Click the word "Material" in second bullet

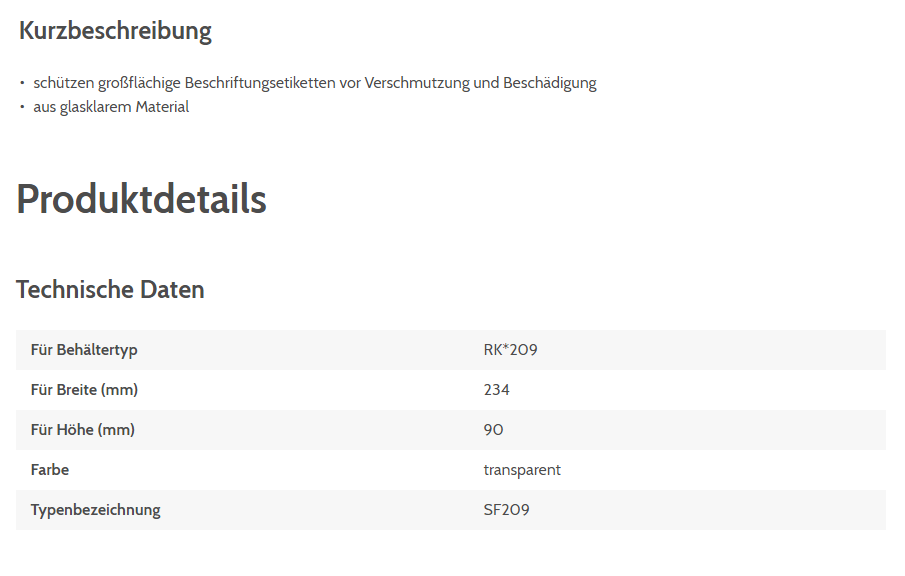tap(162, 107)
